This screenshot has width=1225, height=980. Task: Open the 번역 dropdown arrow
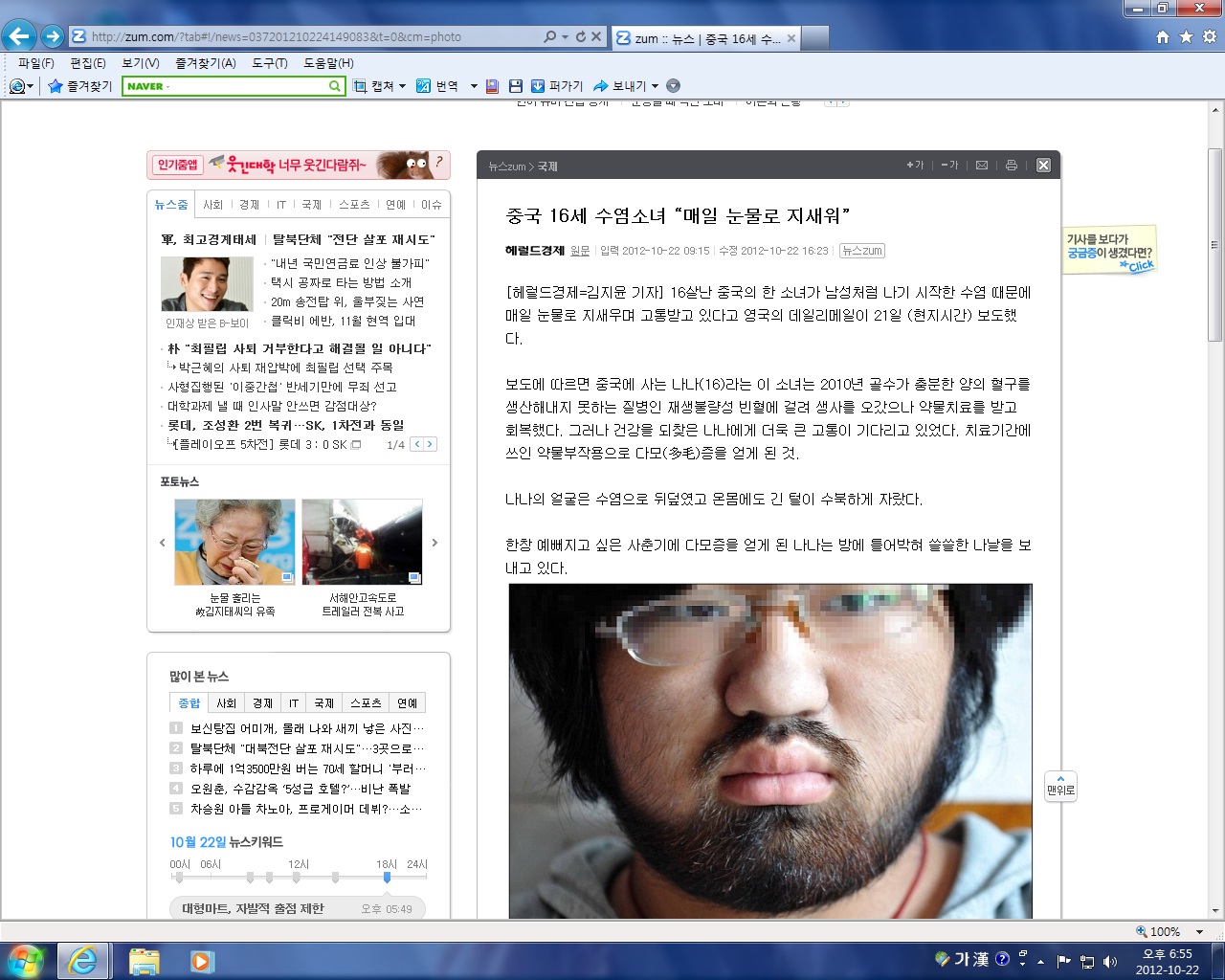pos(473,86)
